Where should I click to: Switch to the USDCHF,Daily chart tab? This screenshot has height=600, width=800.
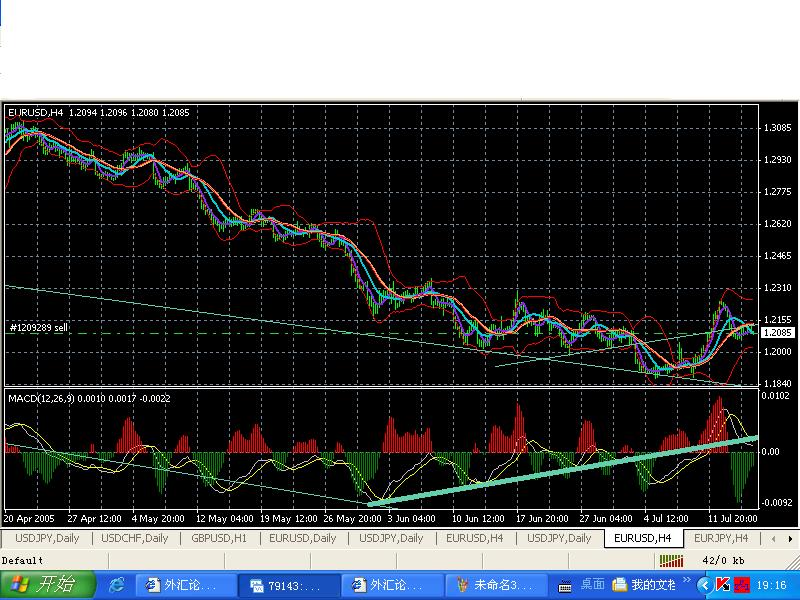click(x=135, y=538)
